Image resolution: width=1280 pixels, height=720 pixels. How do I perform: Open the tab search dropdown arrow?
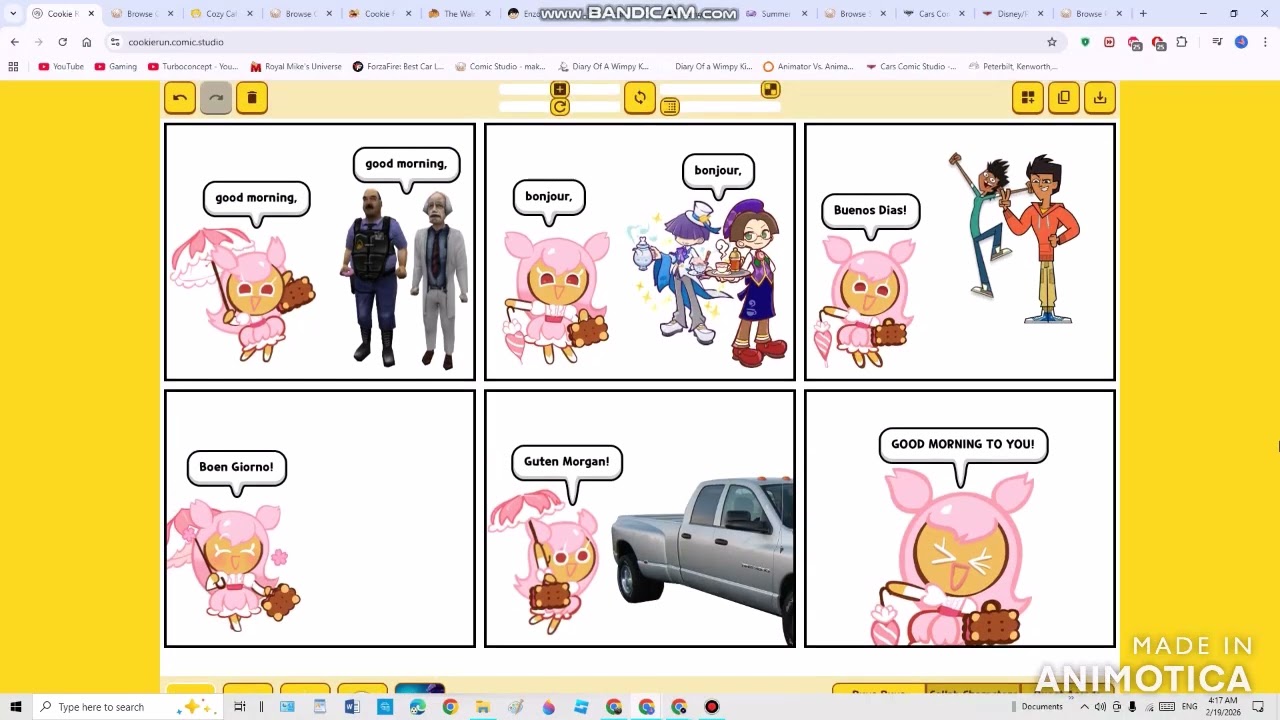[x=13, y=14]
